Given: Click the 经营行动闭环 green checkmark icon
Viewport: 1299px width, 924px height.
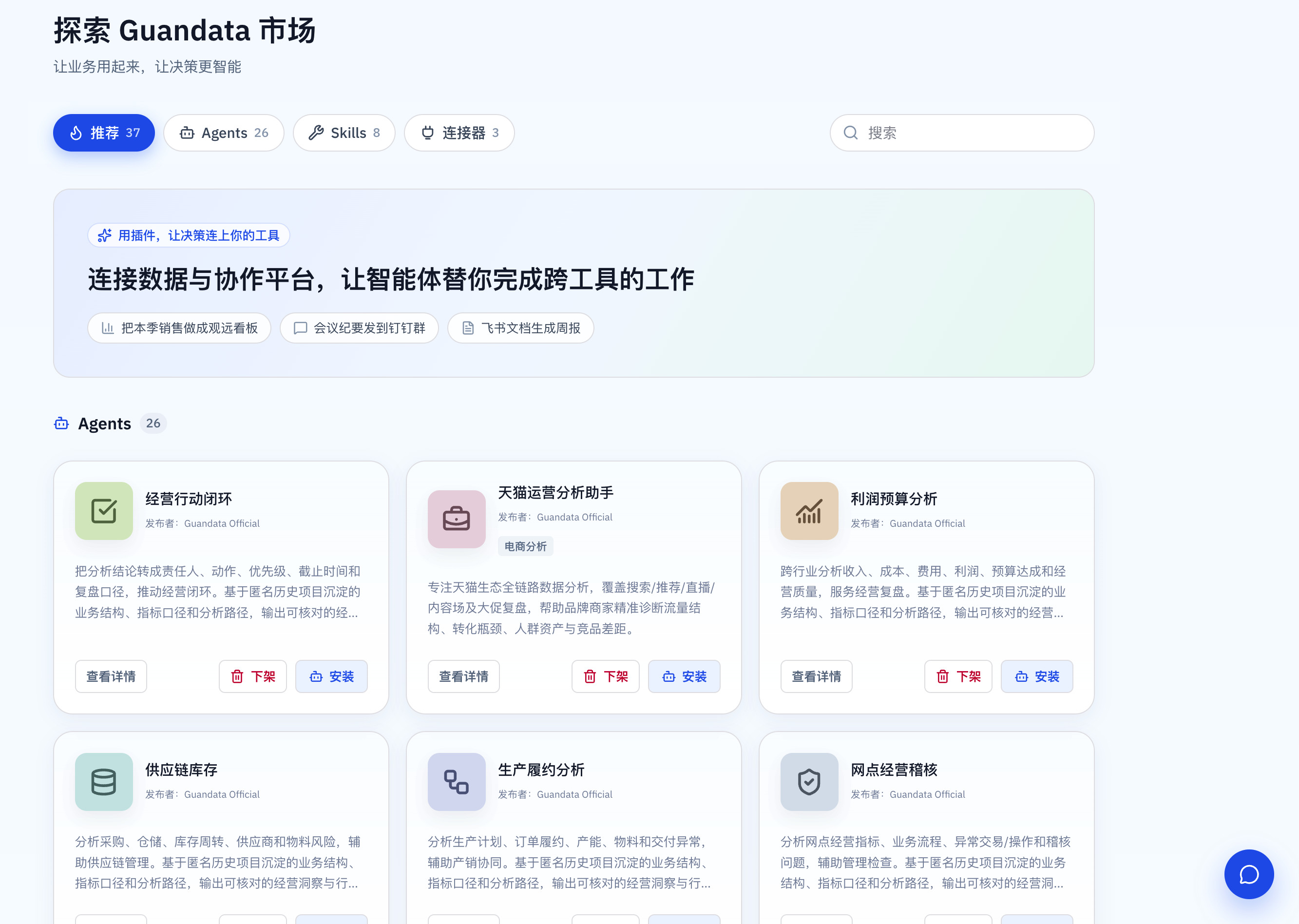Looking at the screenshot, I should (x=104, y=511).
